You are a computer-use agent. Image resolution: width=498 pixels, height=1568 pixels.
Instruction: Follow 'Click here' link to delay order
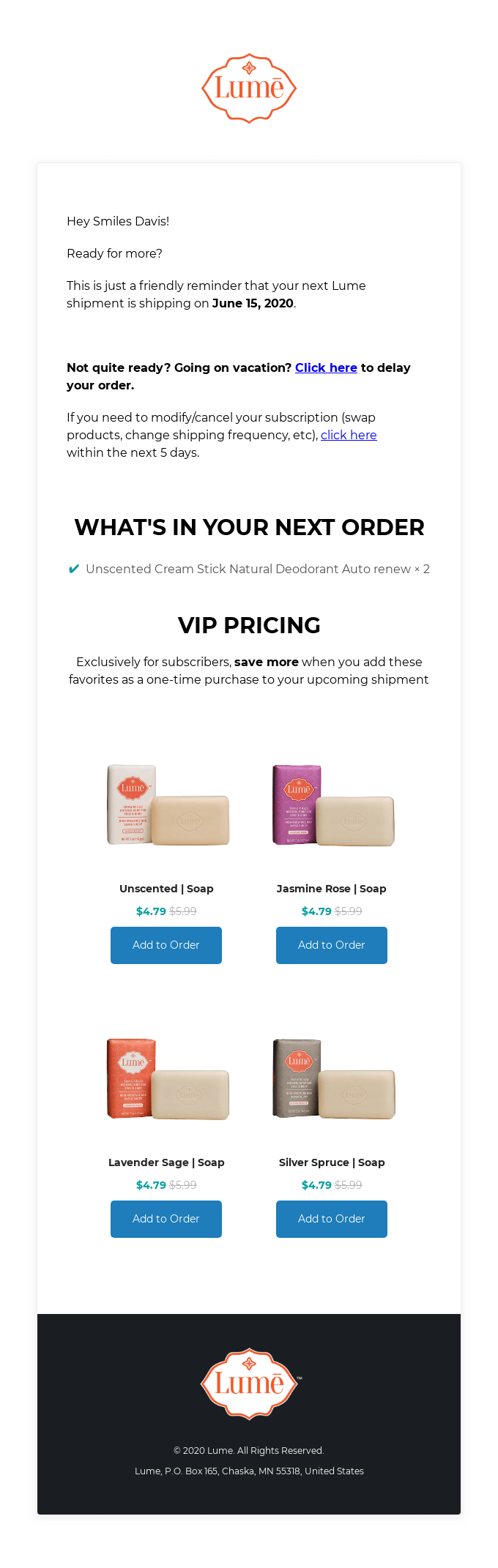(326, 367)
